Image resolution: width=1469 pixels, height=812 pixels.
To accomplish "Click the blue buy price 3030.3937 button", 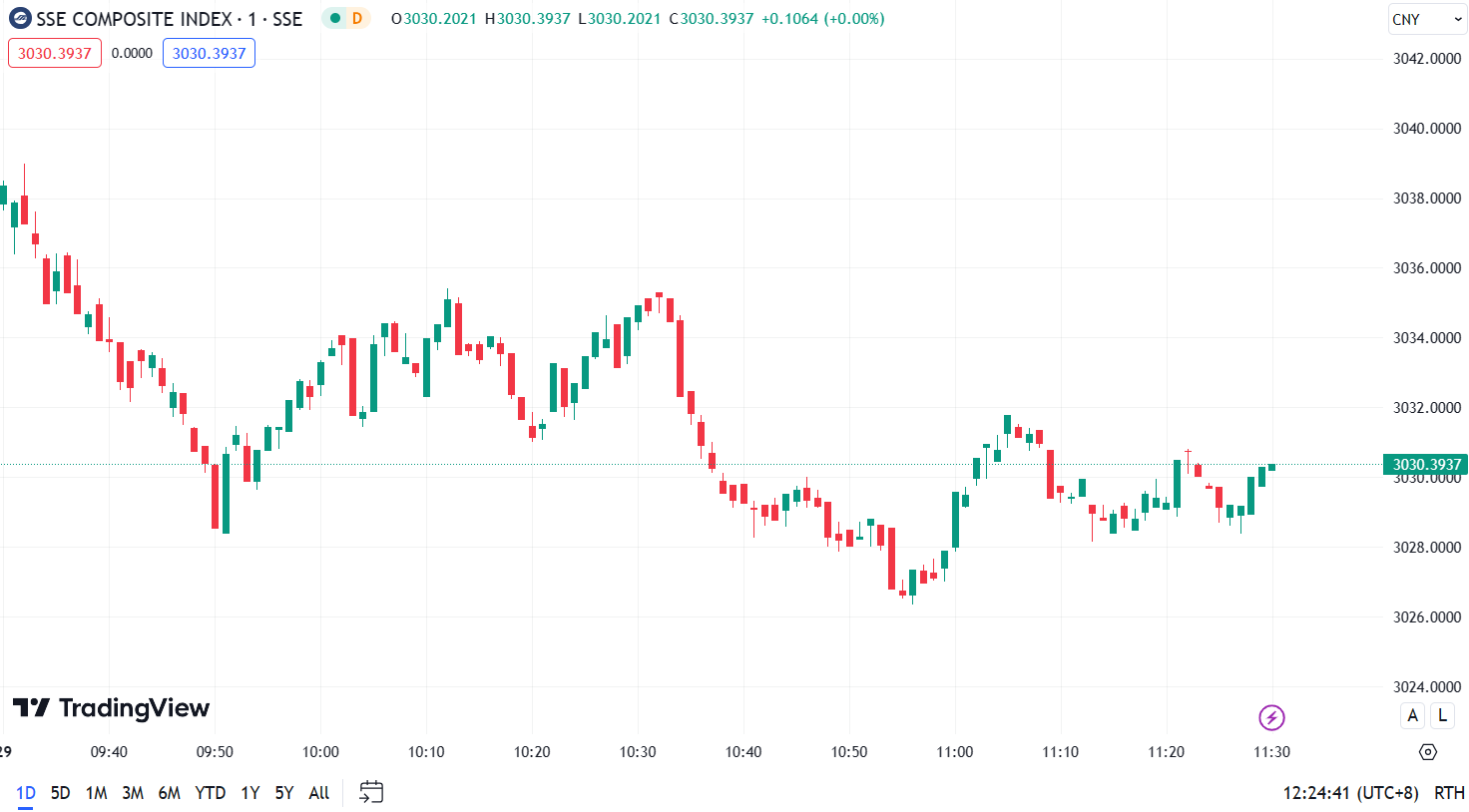I will pos(209,54).
